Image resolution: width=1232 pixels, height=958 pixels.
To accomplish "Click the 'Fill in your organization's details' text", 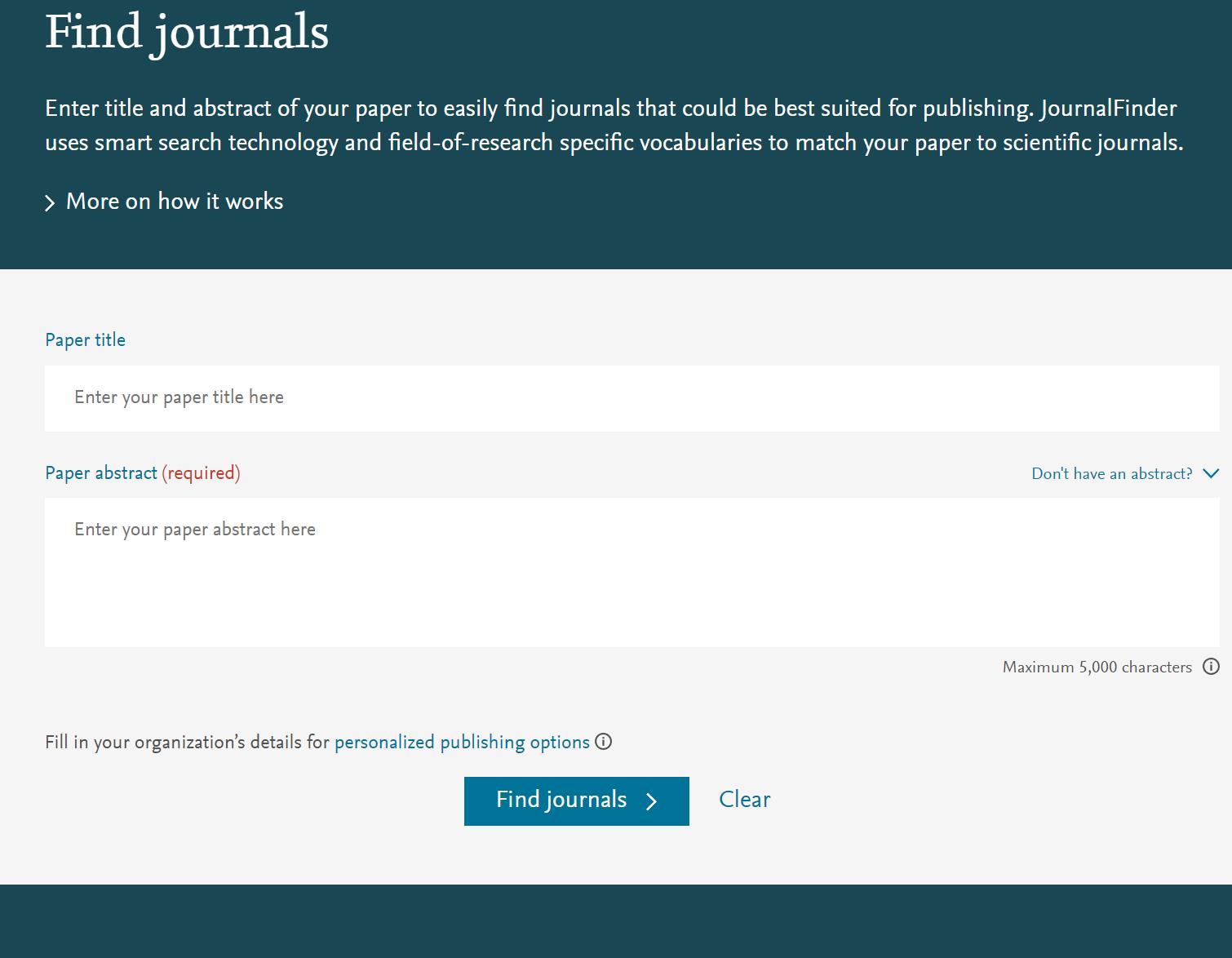I will [x=187, y=743].
